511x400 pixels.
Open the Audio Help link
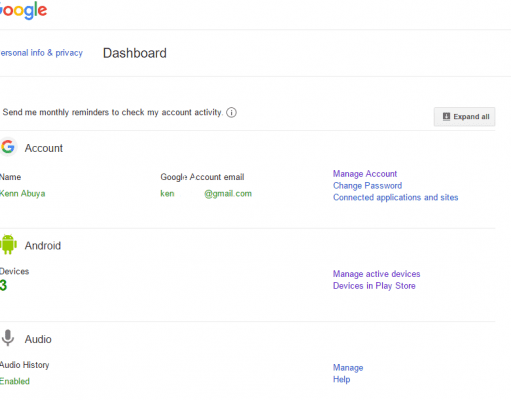click(341, 379)
